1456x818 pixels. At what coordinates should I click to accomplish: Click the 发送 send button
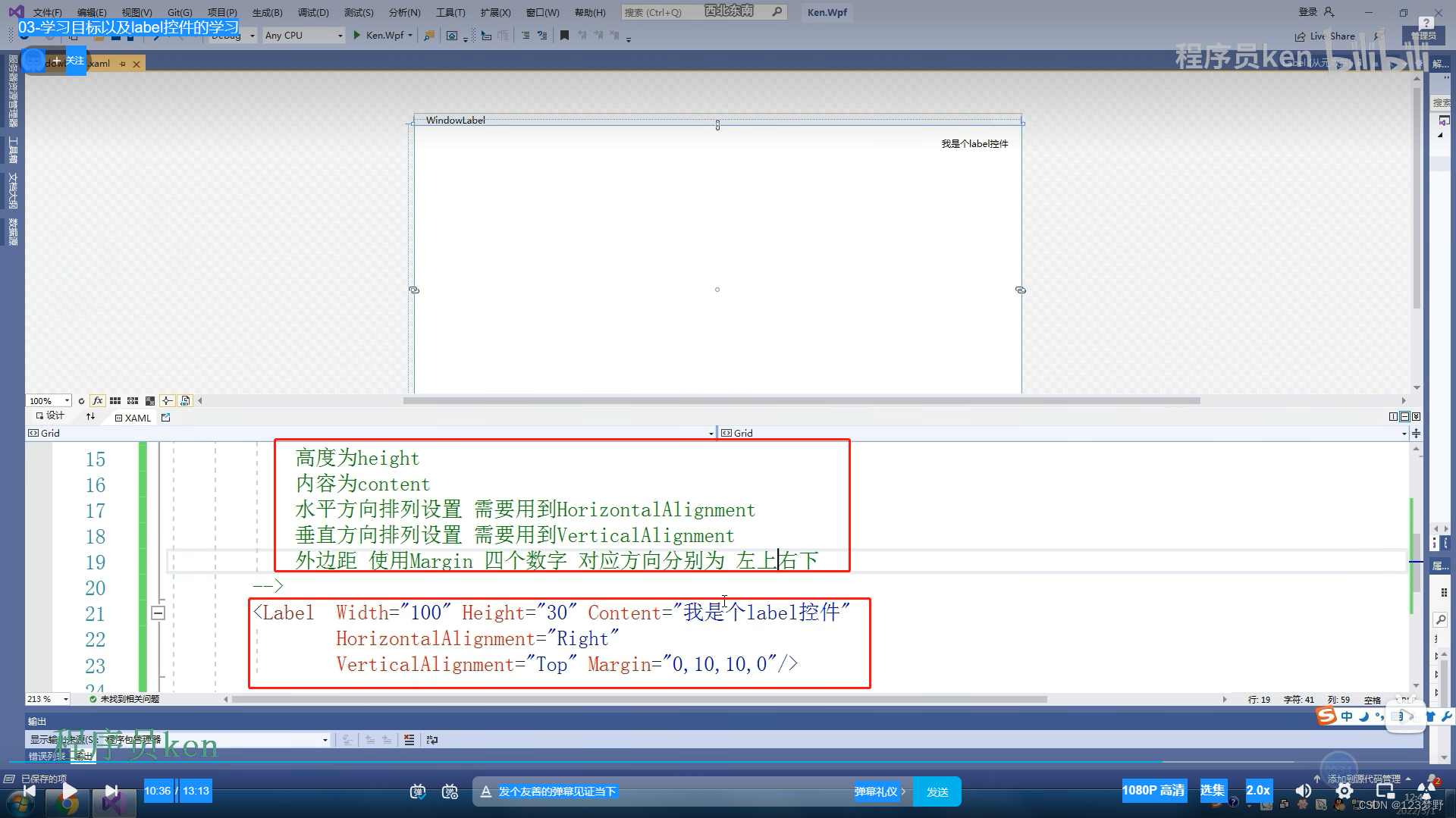point(937,791)
